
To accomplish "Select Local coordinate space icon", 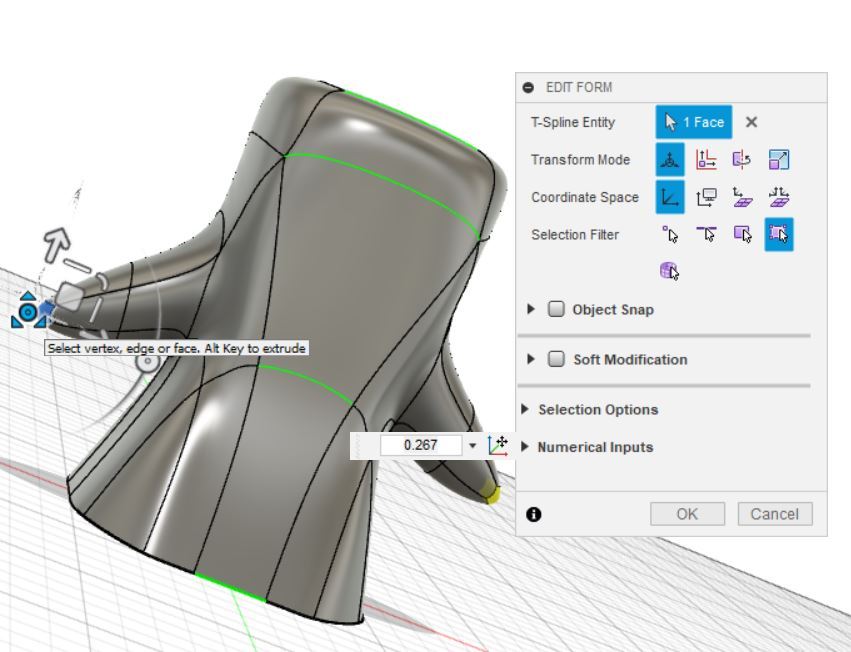I will coord(742,197).
